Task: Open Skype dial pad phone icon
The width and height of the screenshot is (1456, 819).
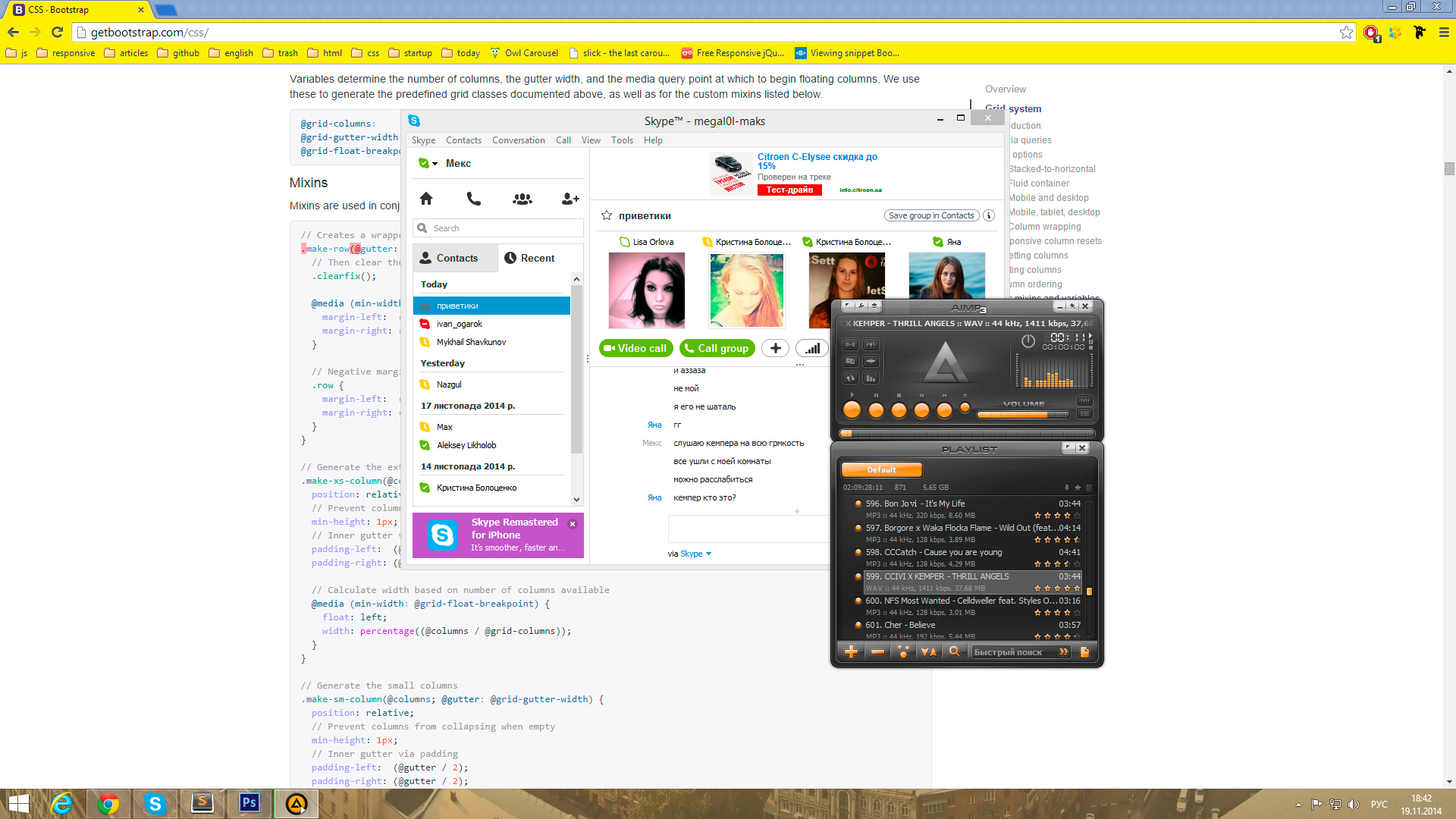Action: tap(473, 199)
